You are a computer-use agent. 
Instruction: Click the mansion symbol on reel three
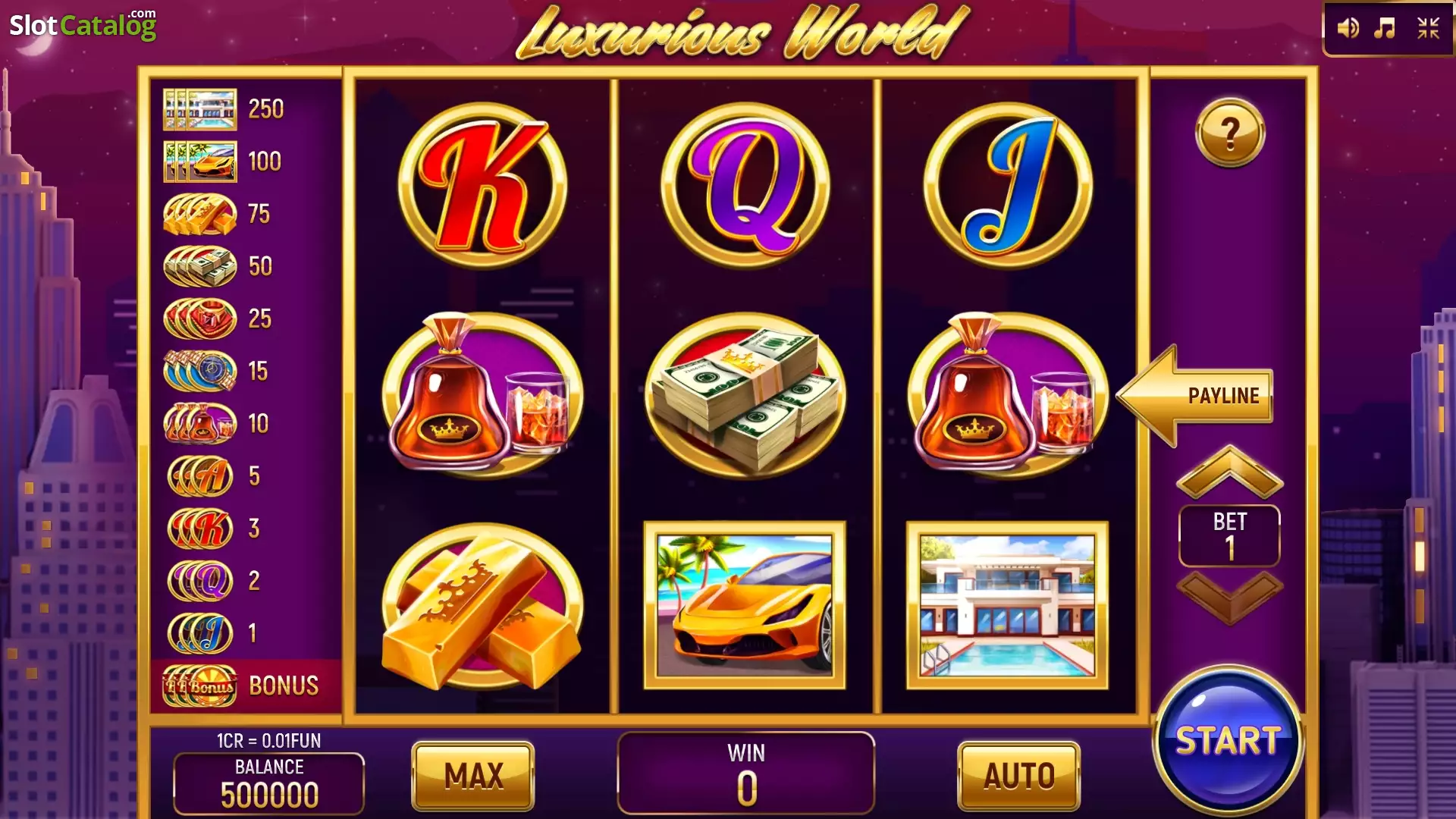[x=1007, y=605]
